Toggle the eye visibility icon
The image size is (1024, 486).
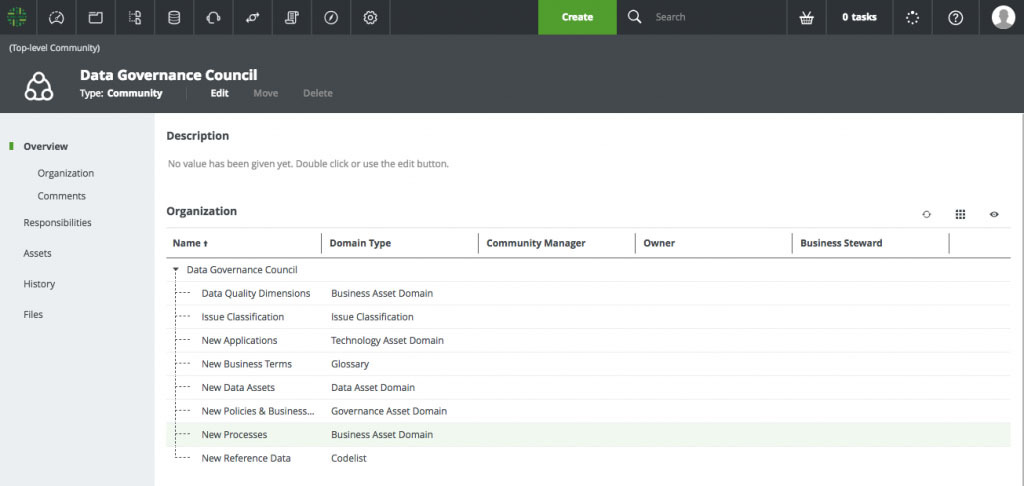click(994, 214)
